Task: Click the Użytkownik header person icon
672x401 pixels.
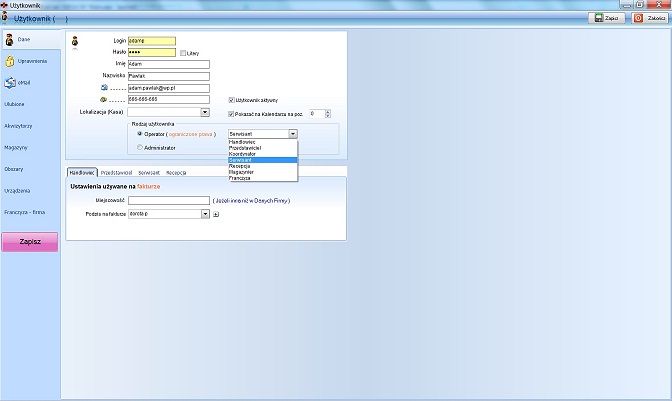Action: (x=5, y=17)
